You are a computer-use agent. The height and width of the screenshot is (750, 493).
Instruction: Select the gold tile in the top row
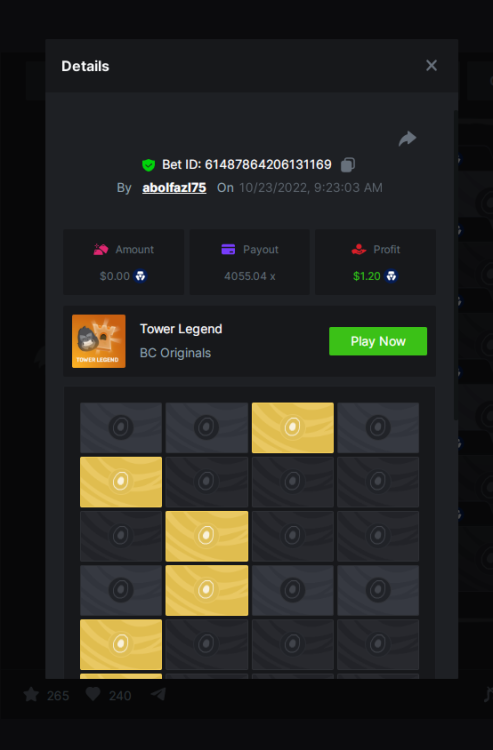click(293, 428)
